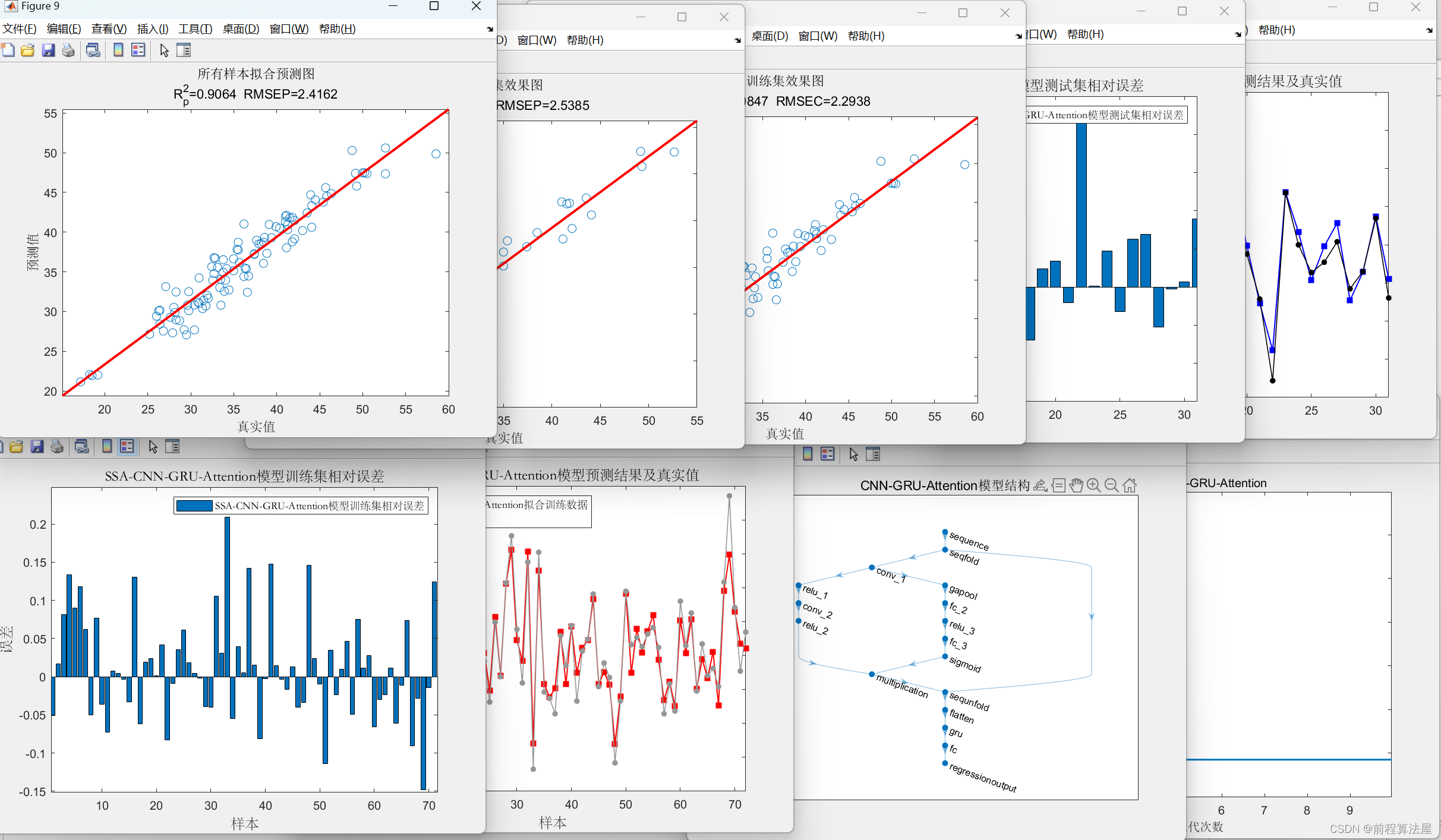The height and width of the screenshot is (840, 1441).
Task: Open the 插入(I) menu in Figure 9
Action: coord(152,29)
